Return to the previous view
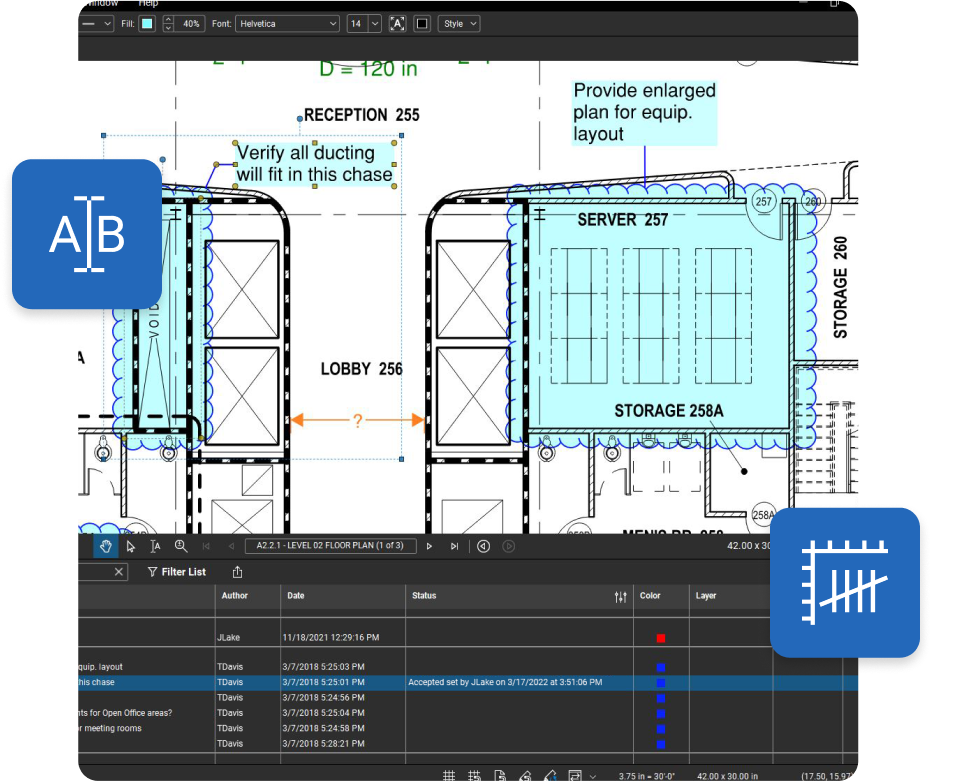 point(483,546)
